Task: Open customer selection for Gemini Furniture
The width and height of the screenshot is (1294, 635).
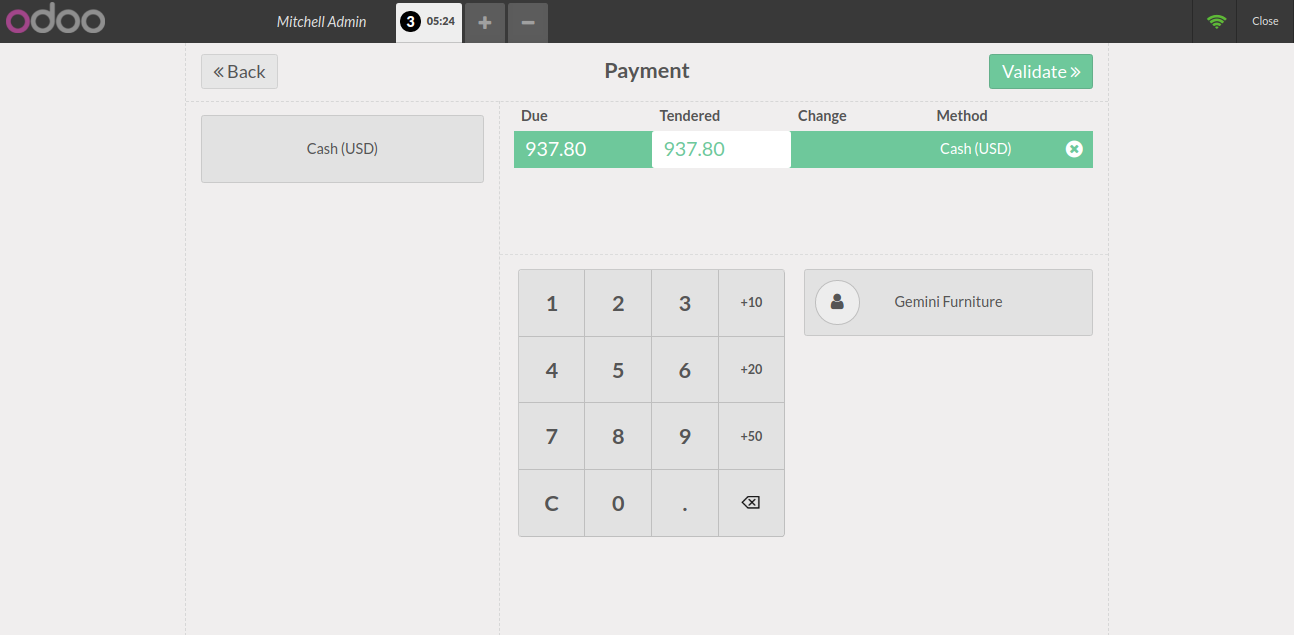Action: tap(948, 302)
